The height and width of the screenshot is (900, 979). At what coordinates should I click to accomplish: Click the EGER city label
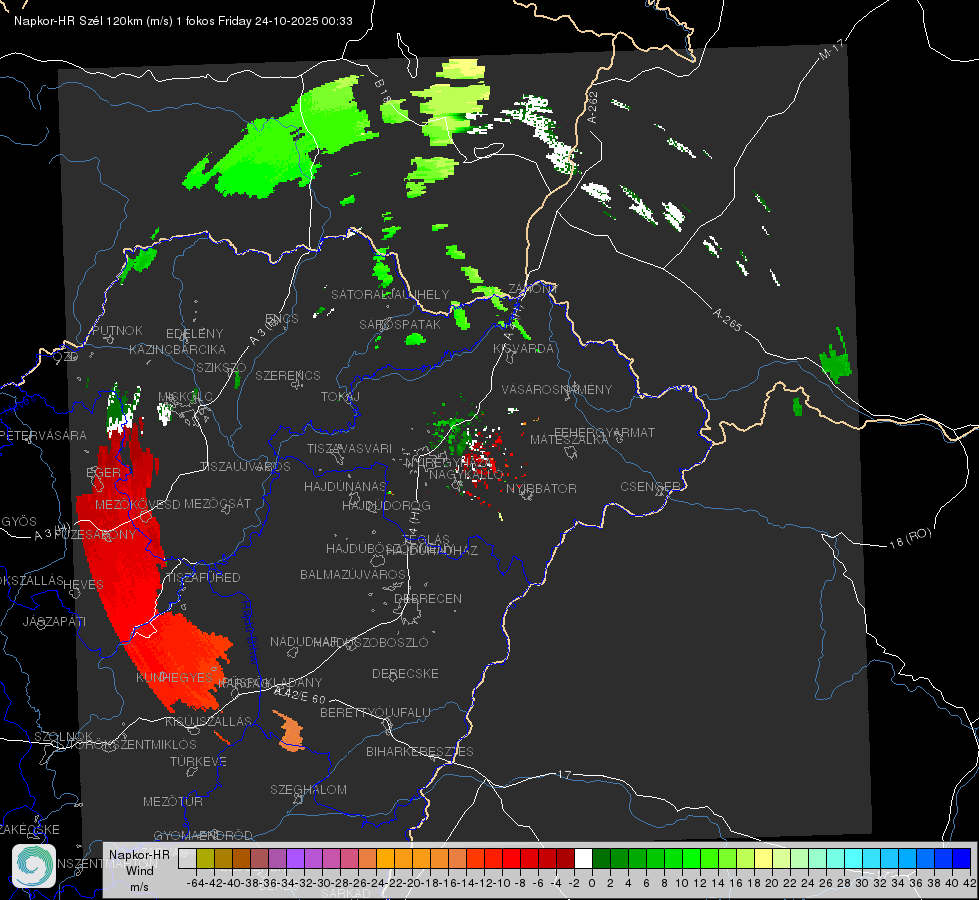[x=103, y=473]
